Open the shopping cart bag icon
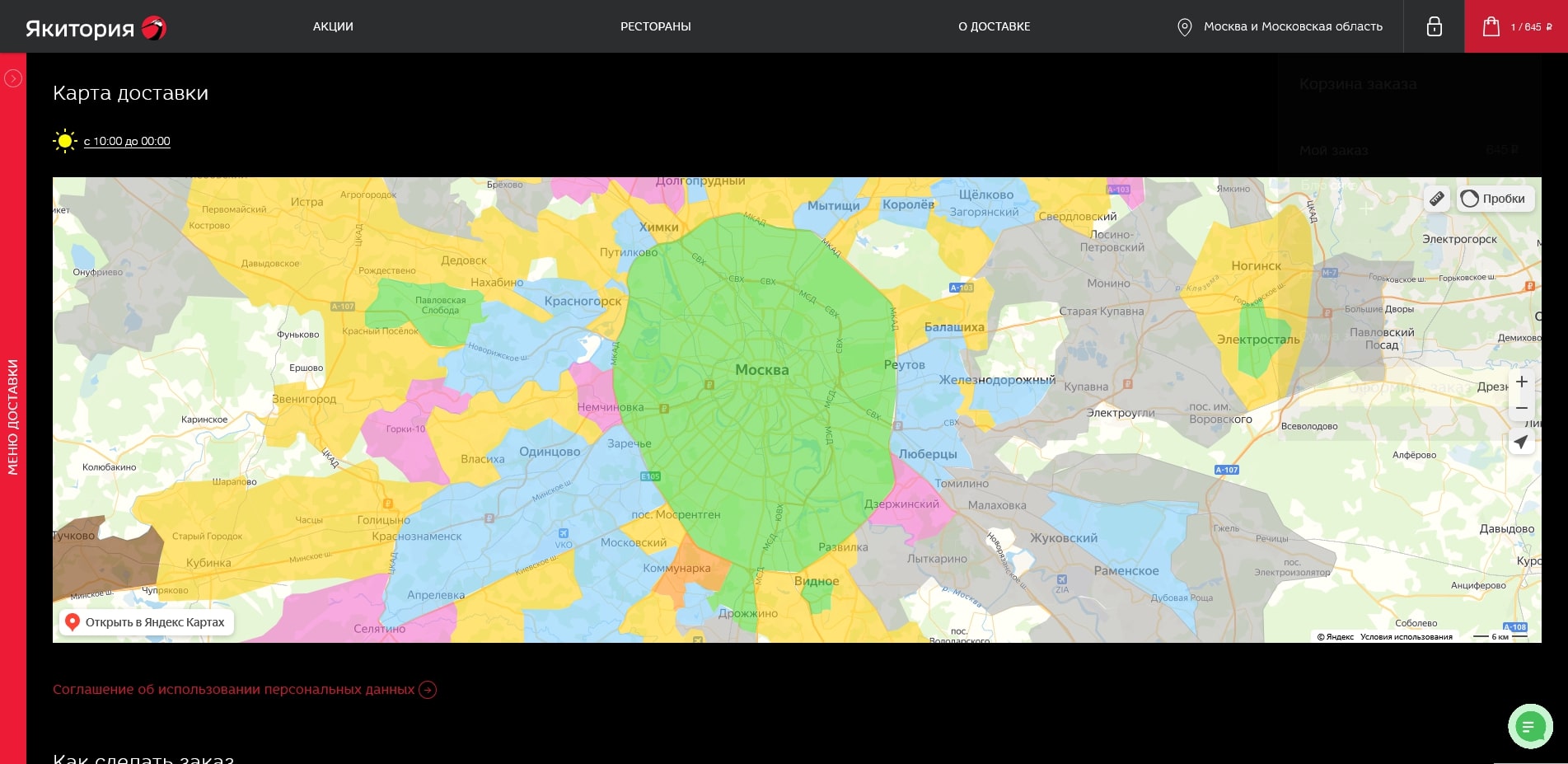 [x=1491, y=26]
